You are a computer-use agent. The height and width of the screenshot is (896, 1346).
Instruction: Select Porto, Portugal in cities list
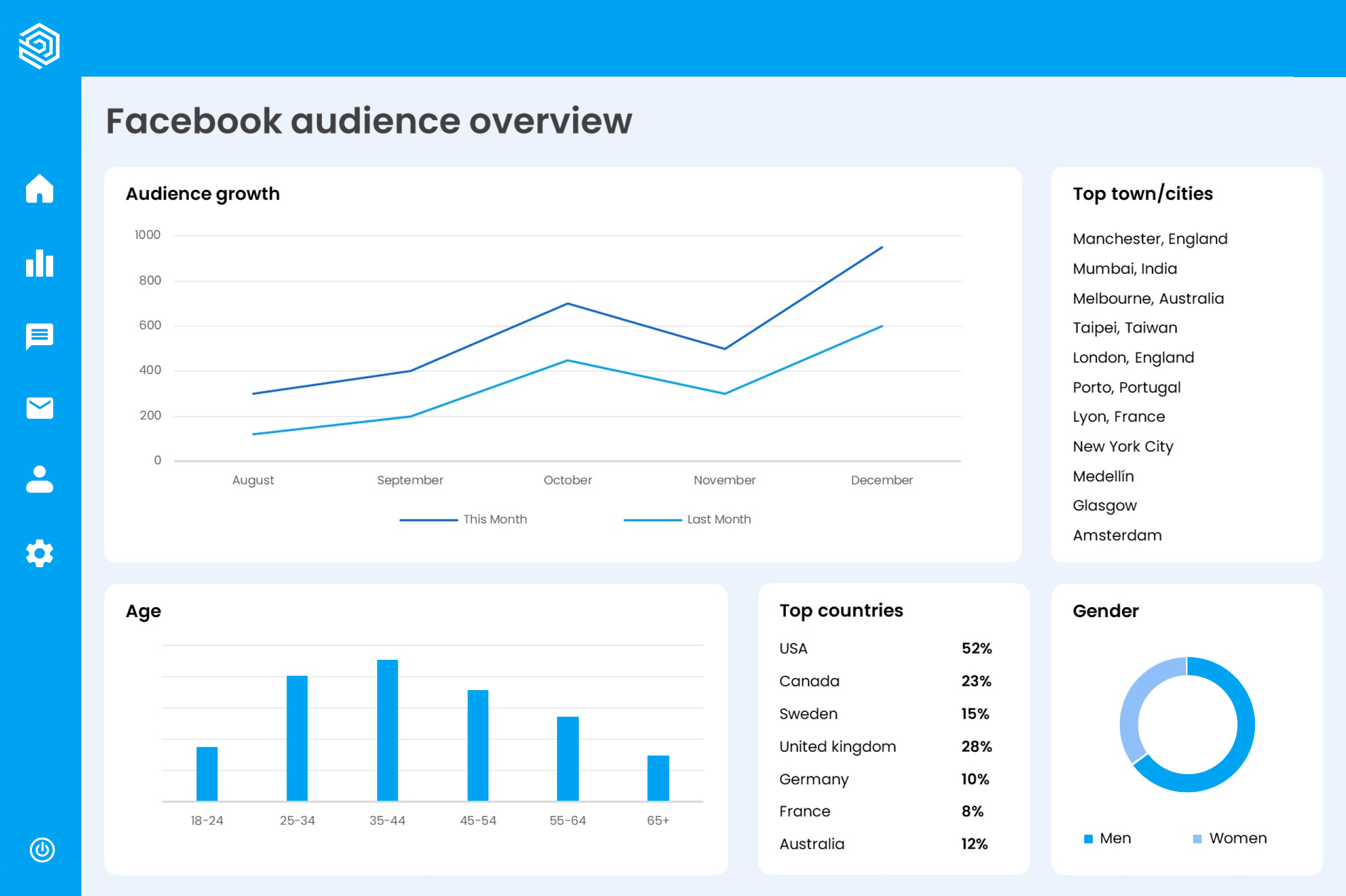1127,387
